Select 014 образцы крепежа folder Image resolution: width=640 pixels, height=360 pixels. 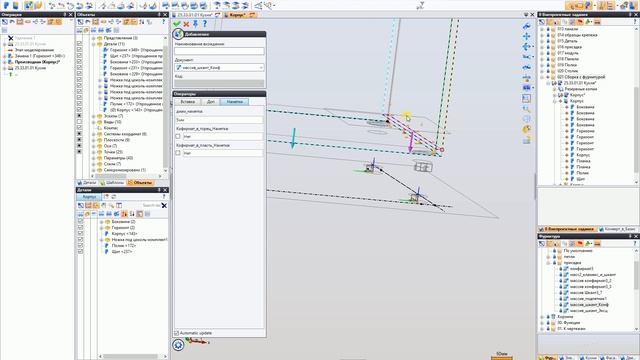point(577,35)
